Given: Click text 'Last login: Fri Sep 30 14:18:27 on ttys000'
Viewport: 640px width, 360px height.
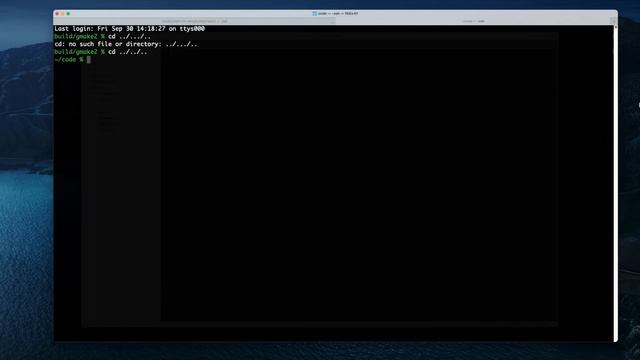Looking at the screenshot, I should [x=129, y=29].
